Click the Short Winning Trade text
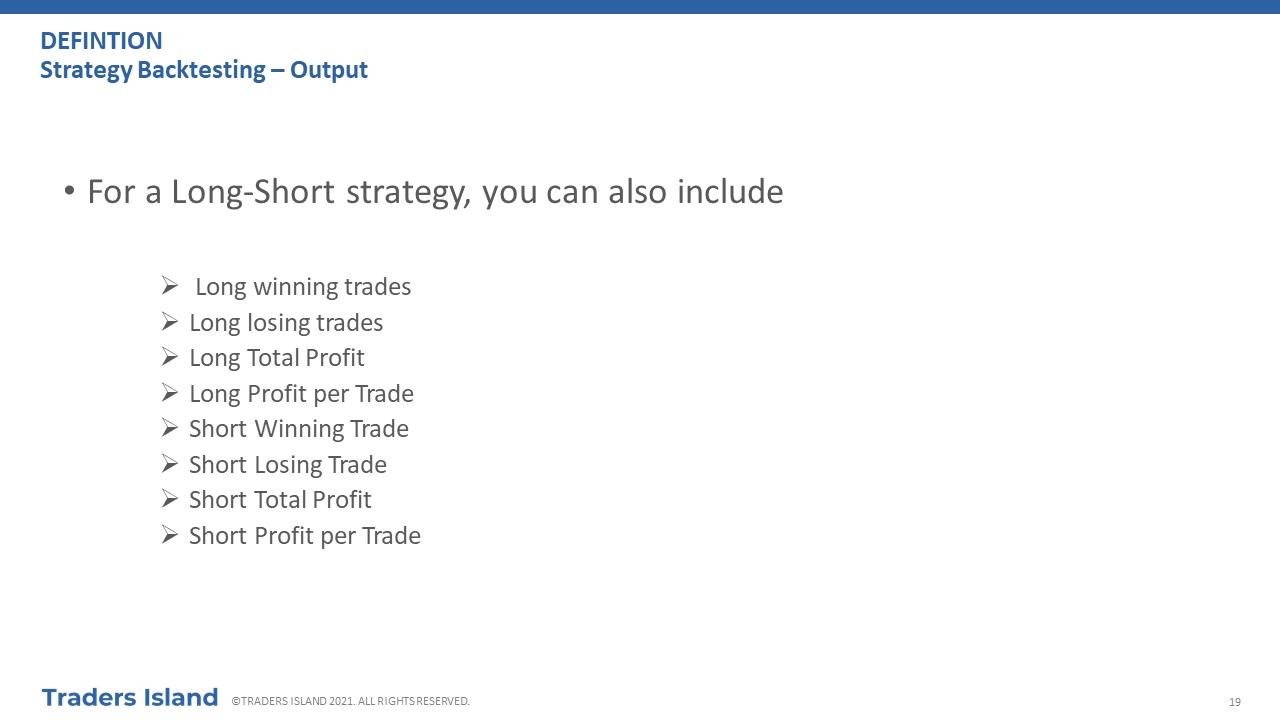 point(299,429)
